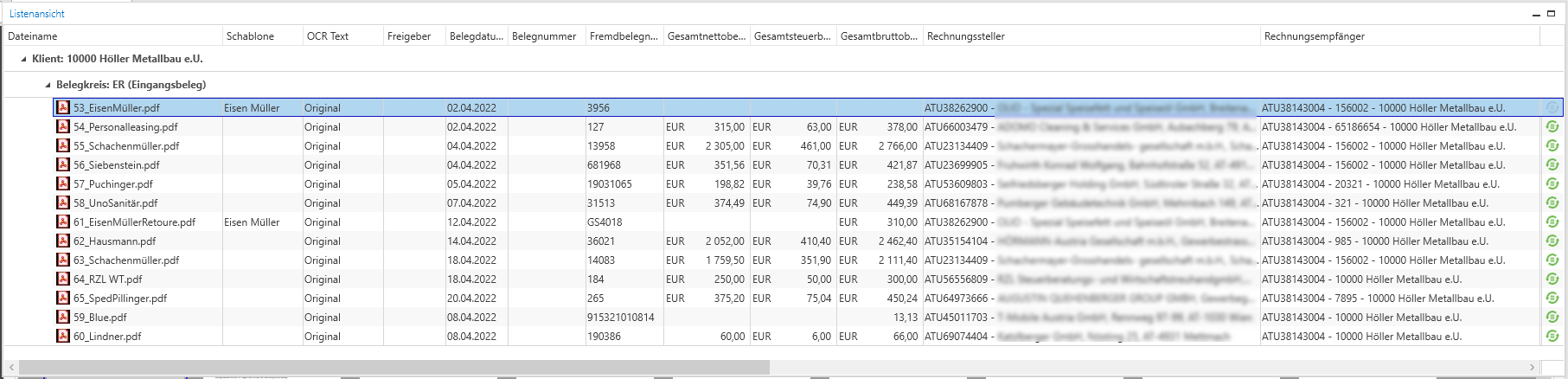
Task: Select the 65_SpedPillinger.pdf file name
Action: (120, 299)
